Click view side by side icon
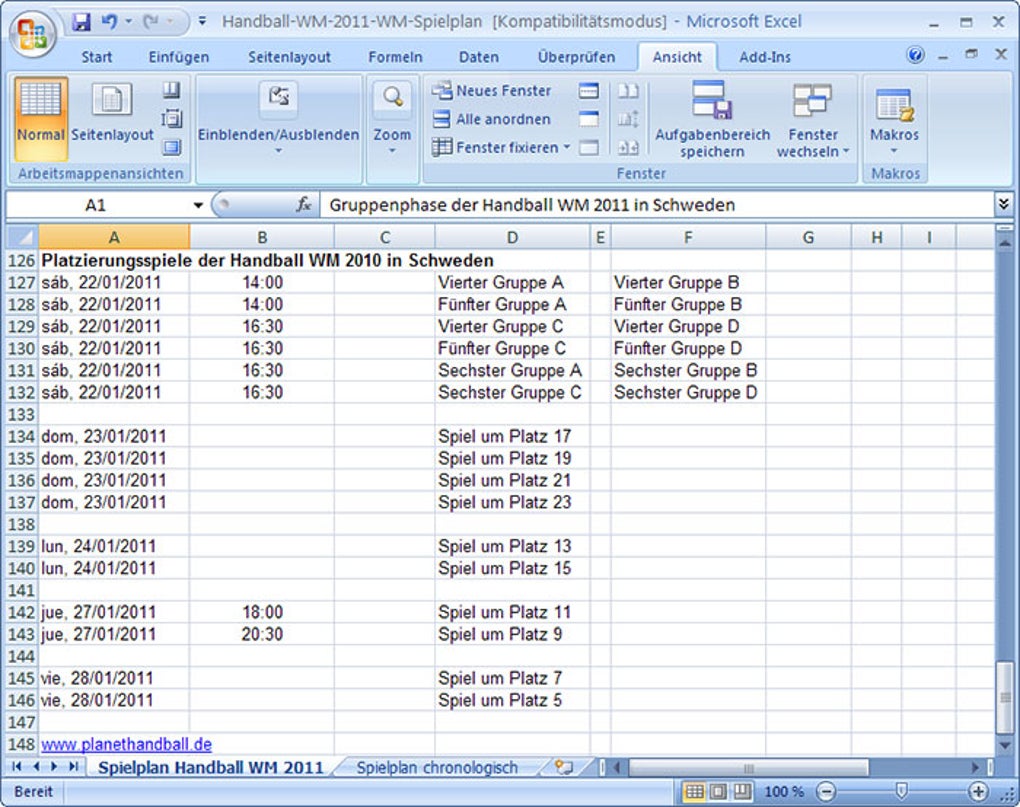Image resolution: width=1020 pixels, height=807 pixels. (628, 90)
